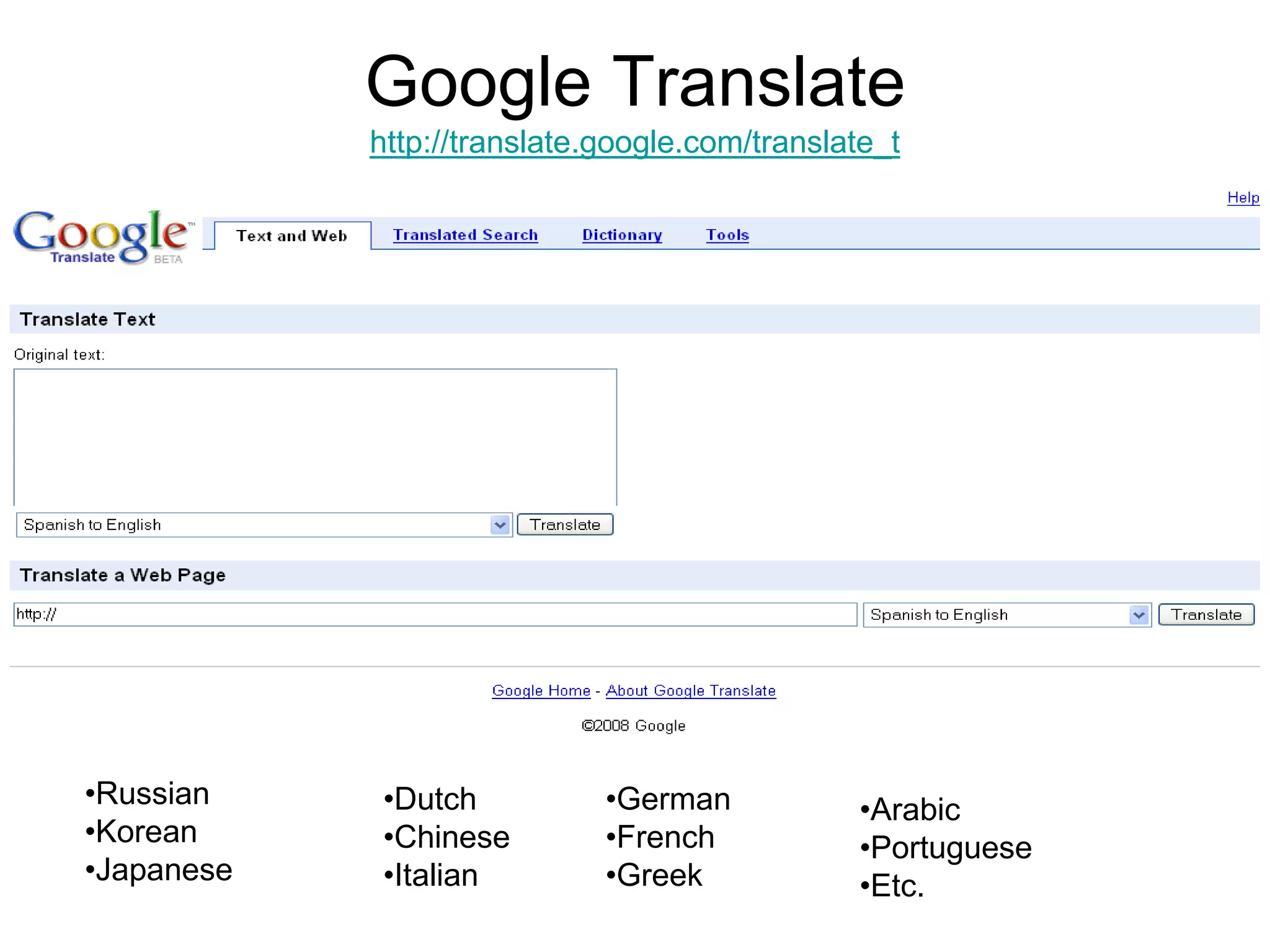Click the 'Translate a Web Page' section heading

[x=123, y=575]
